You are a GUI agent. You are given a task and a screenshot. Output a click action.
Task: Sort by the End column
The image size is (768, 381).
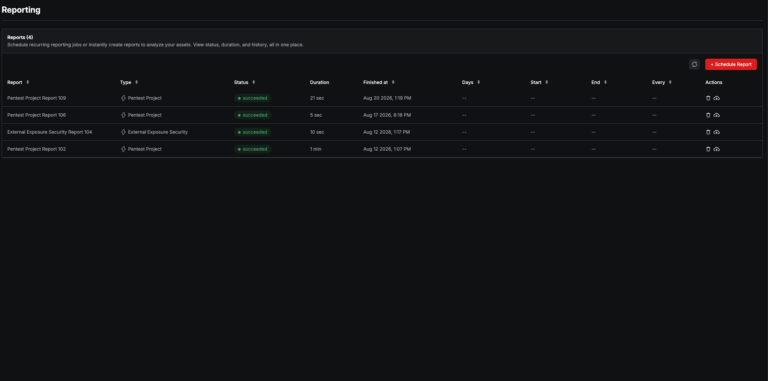605,82
